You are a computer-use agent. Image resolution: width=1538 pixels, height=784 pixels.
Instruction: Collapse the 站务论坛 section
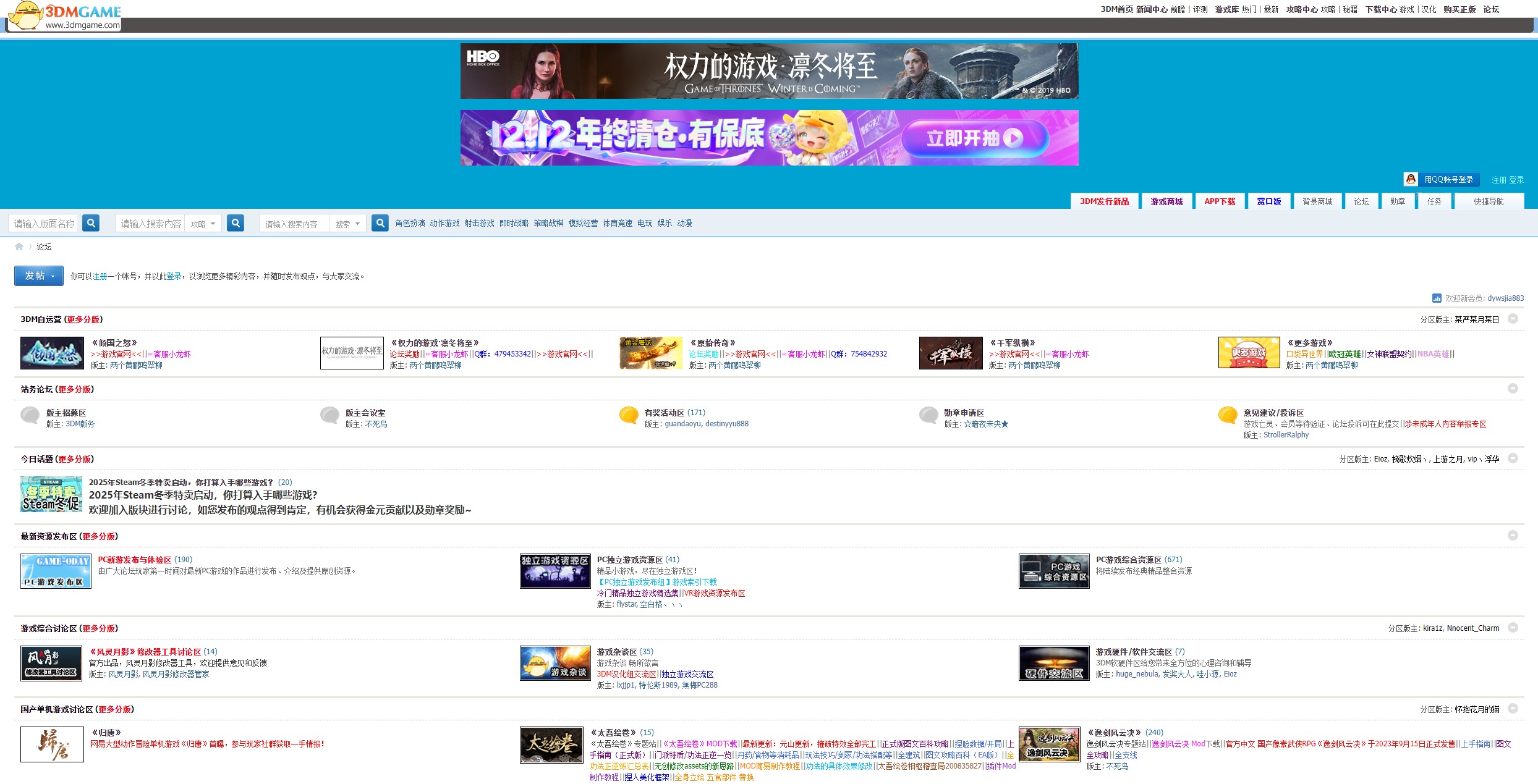1514,389
